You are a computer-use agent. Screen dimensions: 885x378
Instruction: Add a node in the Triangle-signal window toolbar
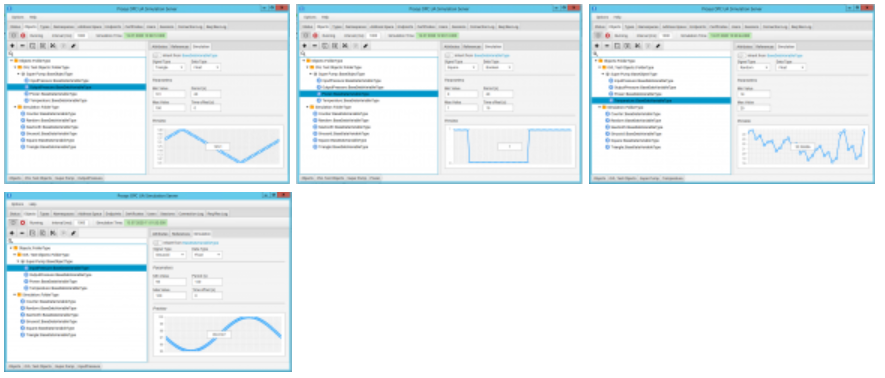12,45
